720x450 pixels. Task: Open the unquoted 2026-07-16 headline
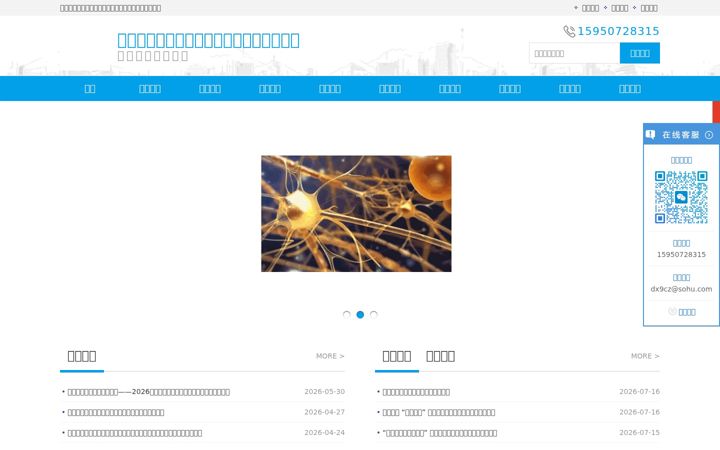[416, 392]
